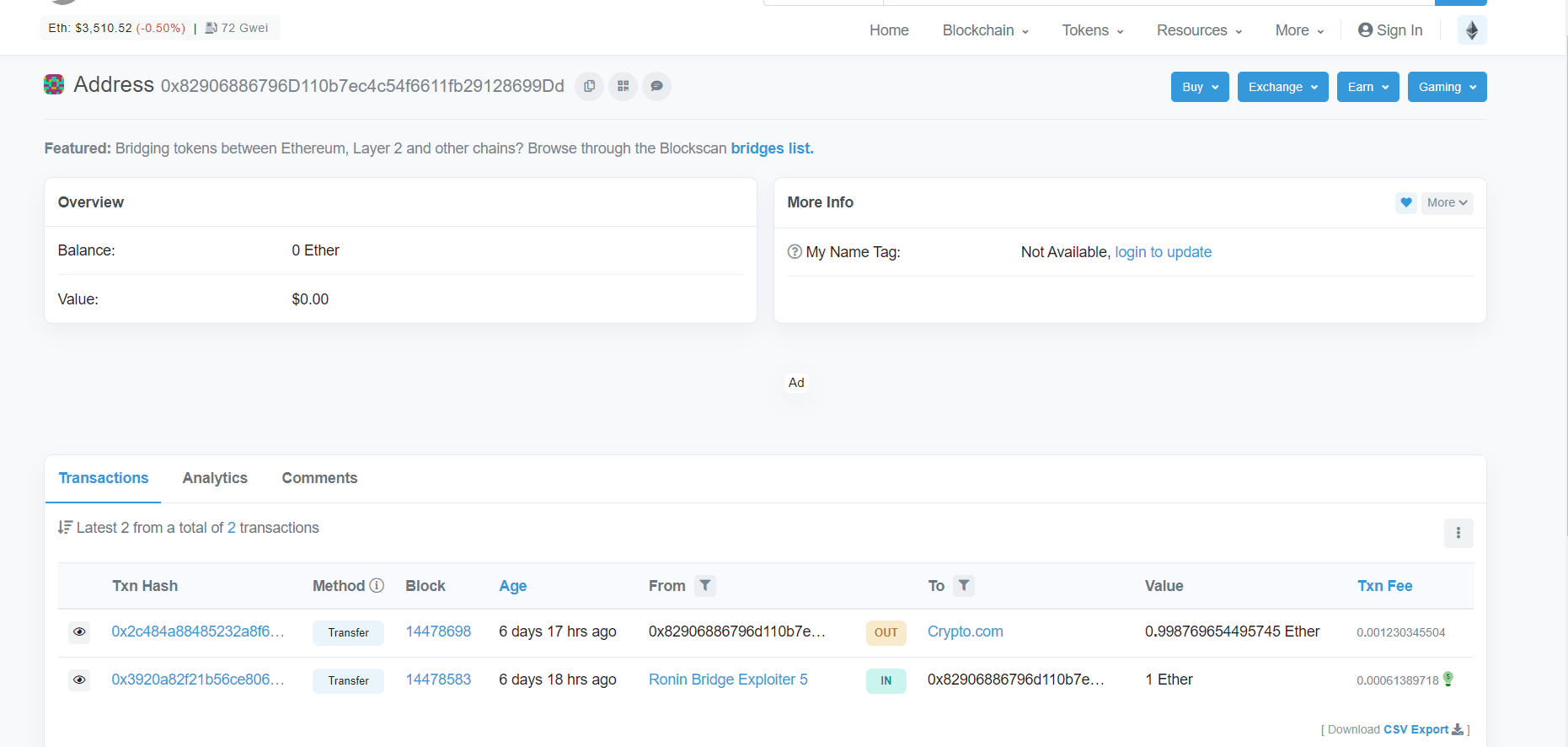Expand the Blockchain nav menu
Image resolution: width=1568 pixels, height=747 pixels.
[x=985, y=30]
